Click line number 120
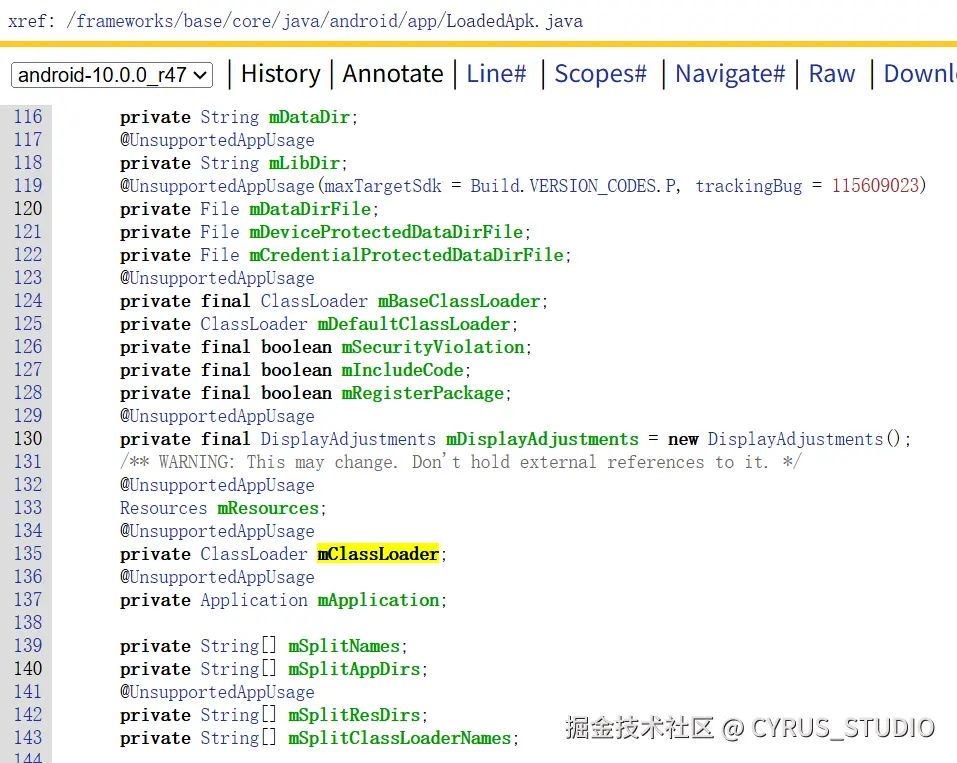This screenshot has height=763, width=957. point(28,209)
